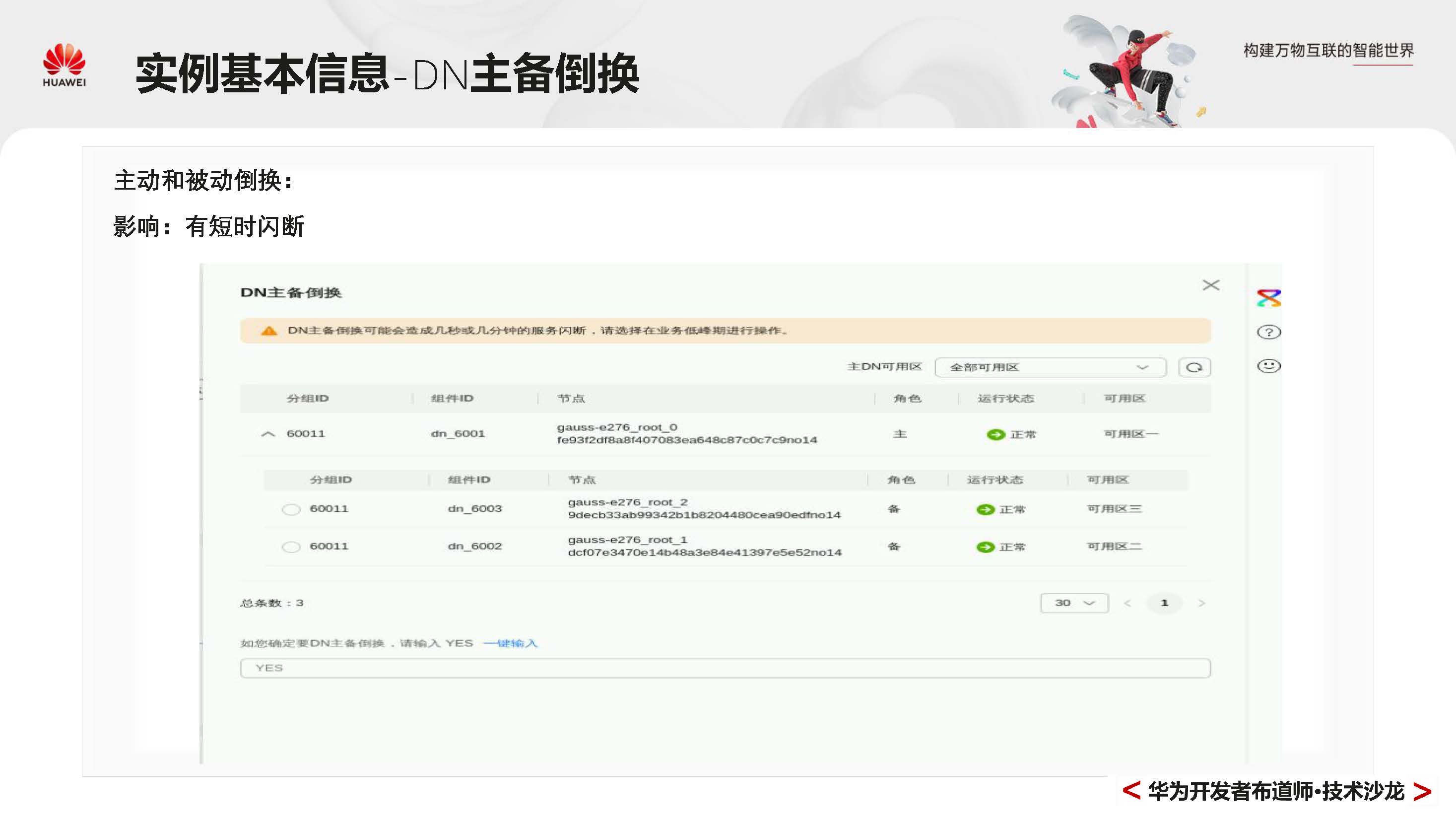The width and height of the screenshot is (1456, 823).
Task: Click the Huawei logo in the top left
Action: [x=64, y=62]
